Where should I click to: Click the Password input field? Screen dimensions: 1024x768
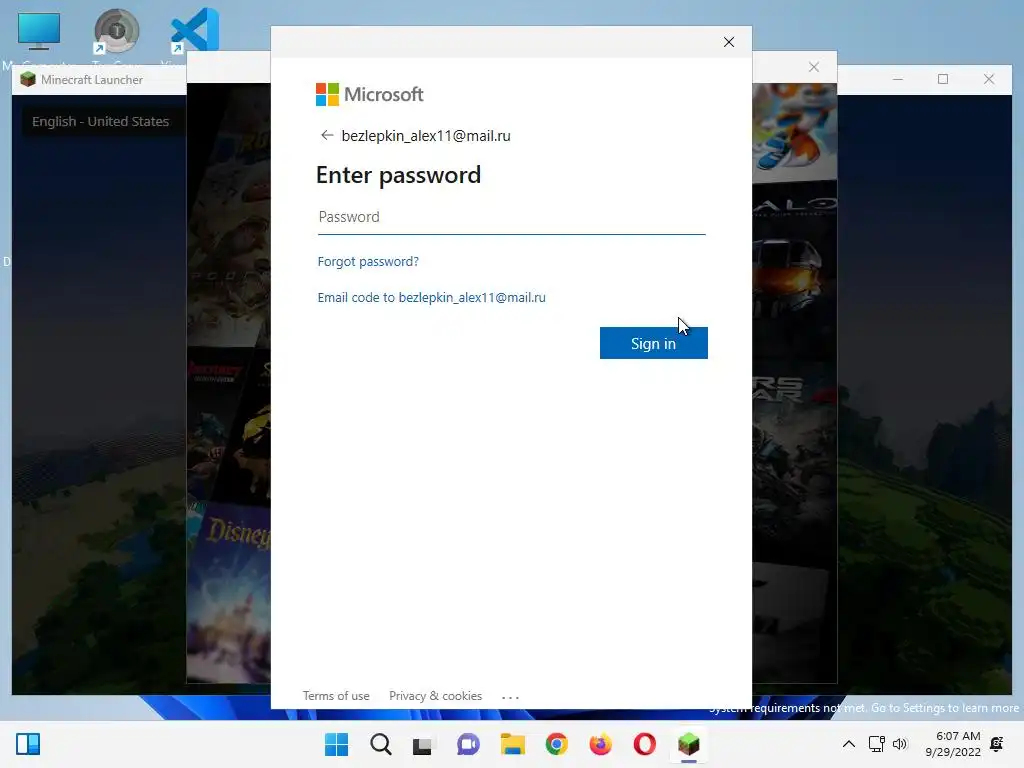(511, 217)
